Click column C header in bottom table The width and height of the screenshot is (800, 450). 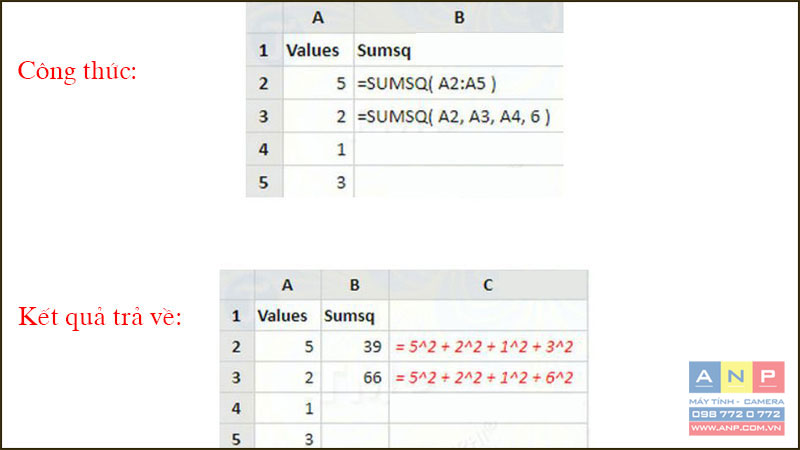pos(487,285)
